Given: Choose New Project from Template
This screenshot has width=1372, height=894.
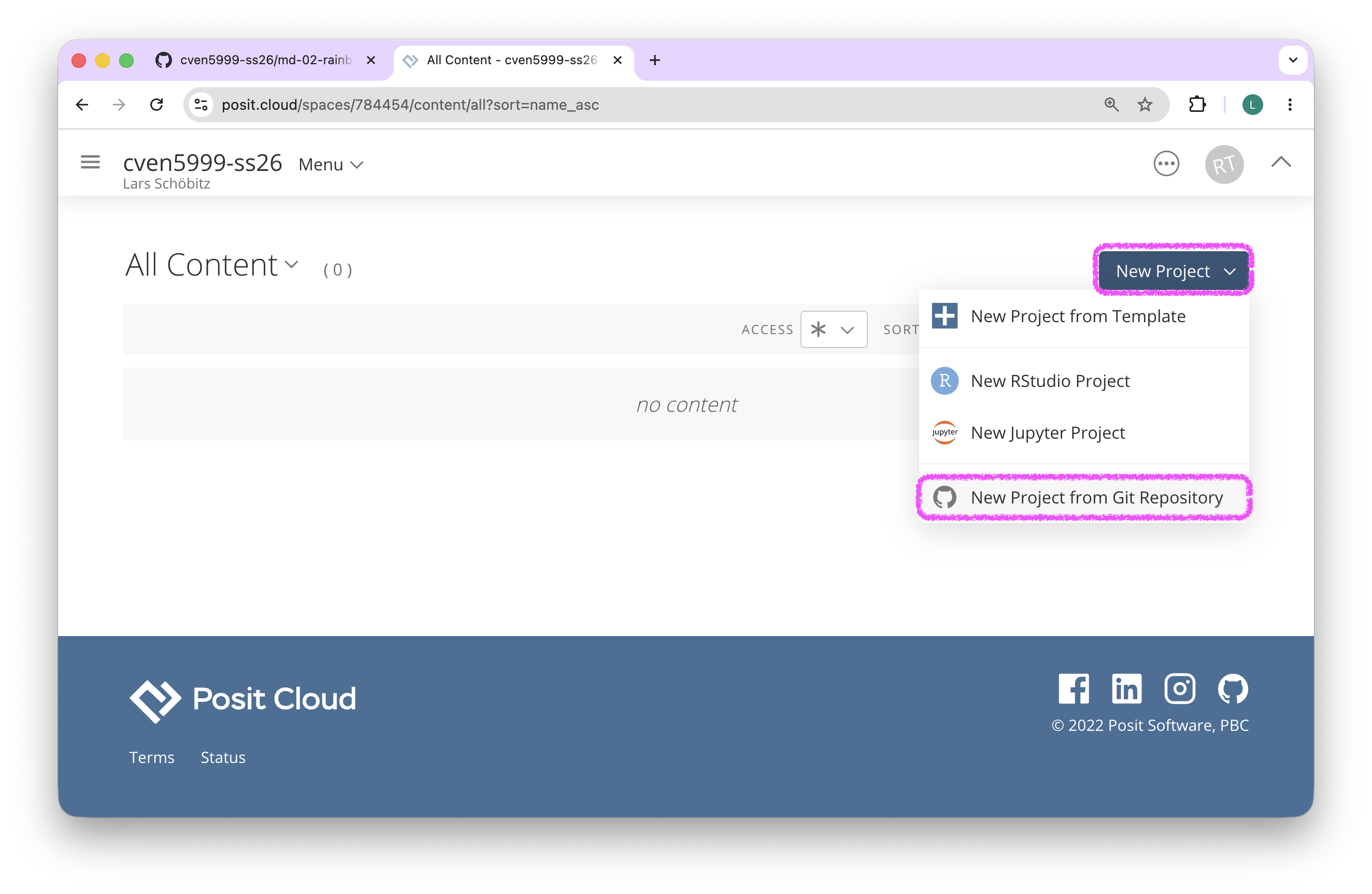Looking at the screenshot, I should tap(1084, 316).
